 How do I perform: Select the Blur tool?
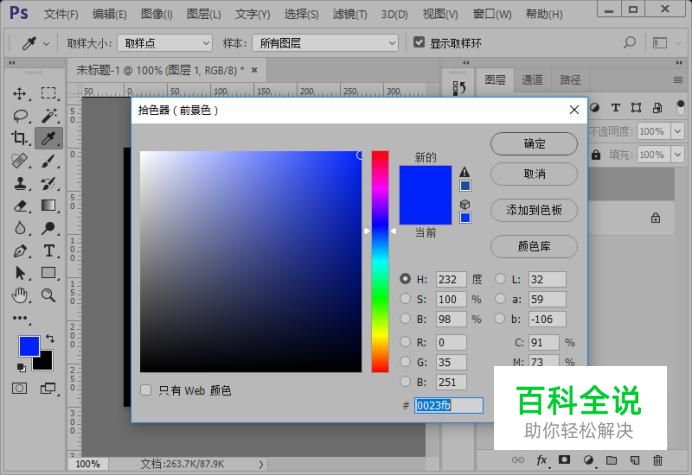point(19,228)
